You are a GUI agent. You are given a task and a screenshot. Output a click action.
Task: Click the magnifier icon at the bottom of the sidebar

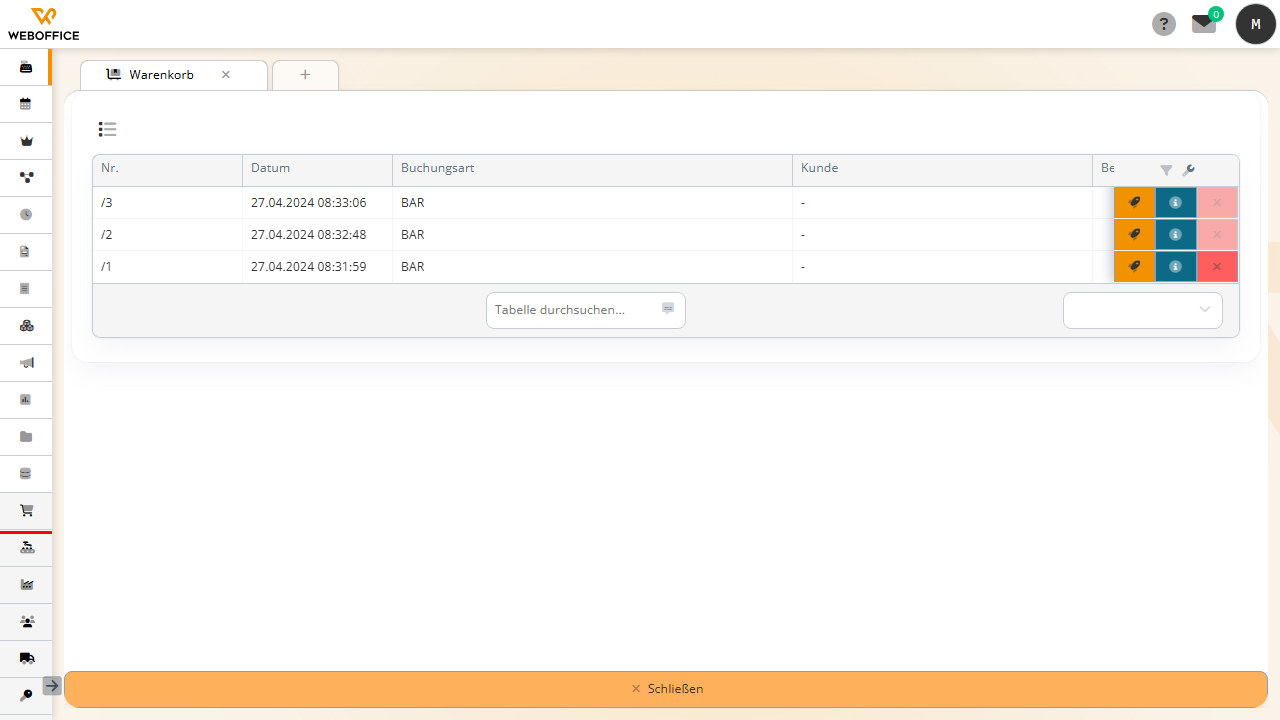(x=26, y=695)
